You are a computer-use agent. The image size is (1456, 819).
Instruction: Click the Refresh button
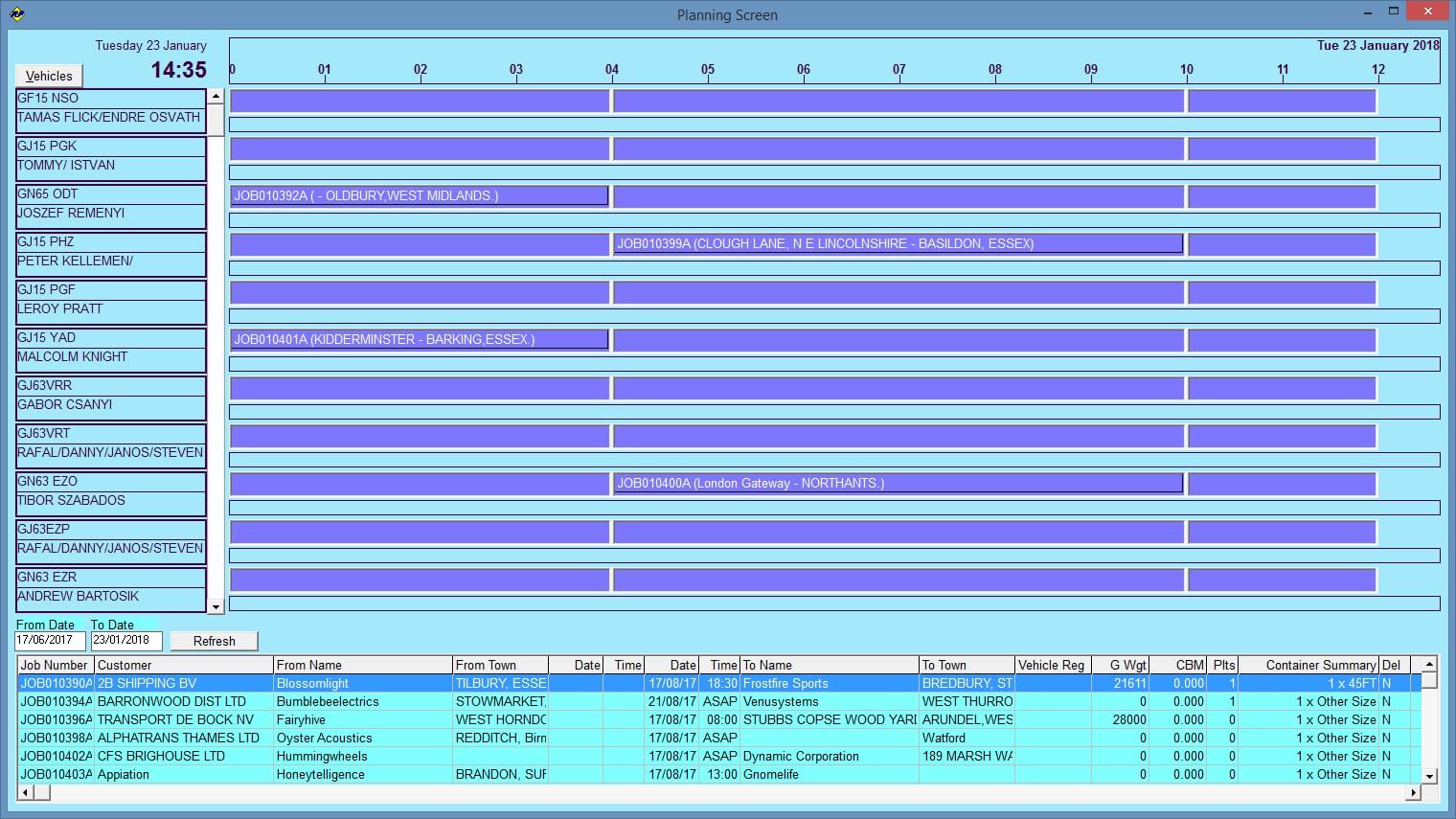point(214,641)
